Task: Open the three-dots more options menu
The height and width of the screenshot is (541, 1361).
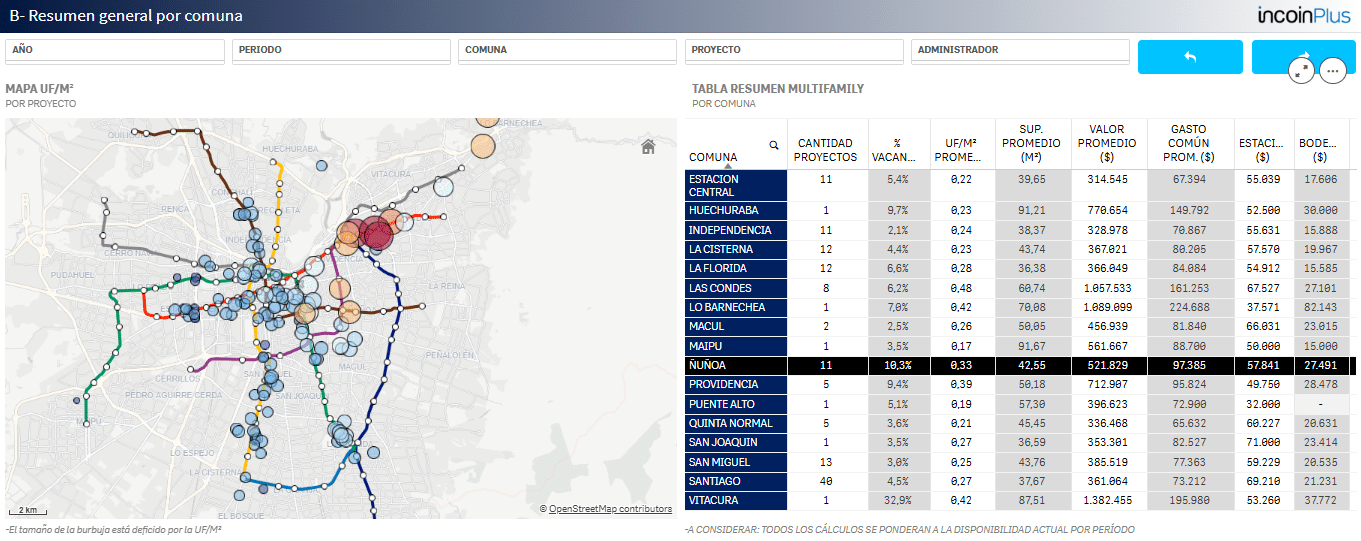Action: pos(1332,70)
